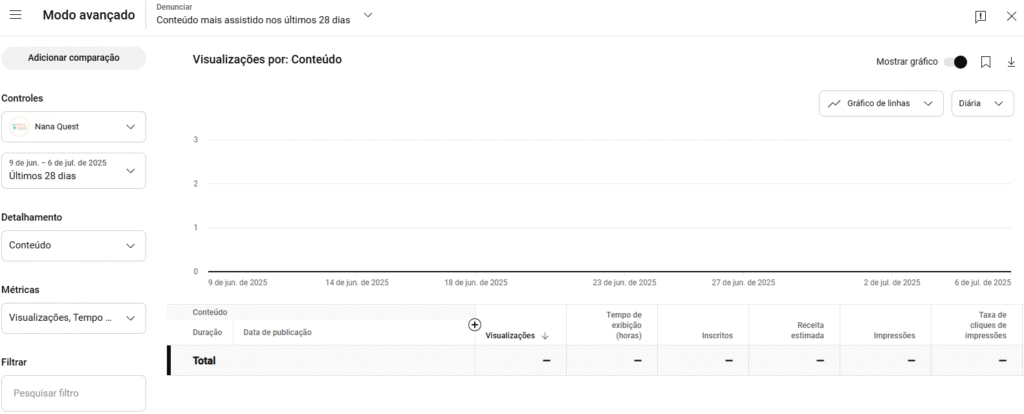Download the report with export icon
Screen dimensions: 1024x414
pos(1011,62)
